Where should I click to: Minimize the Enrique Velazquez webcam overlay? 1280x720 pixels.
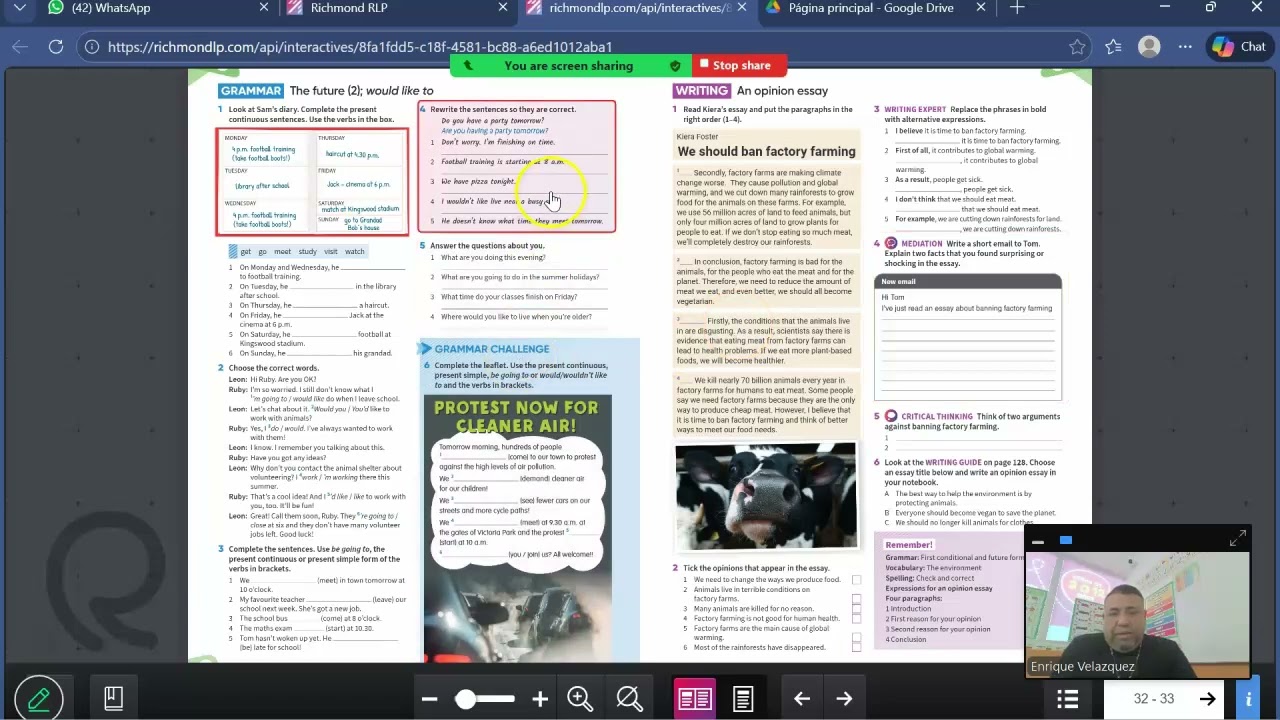[x=1038, y=541]
